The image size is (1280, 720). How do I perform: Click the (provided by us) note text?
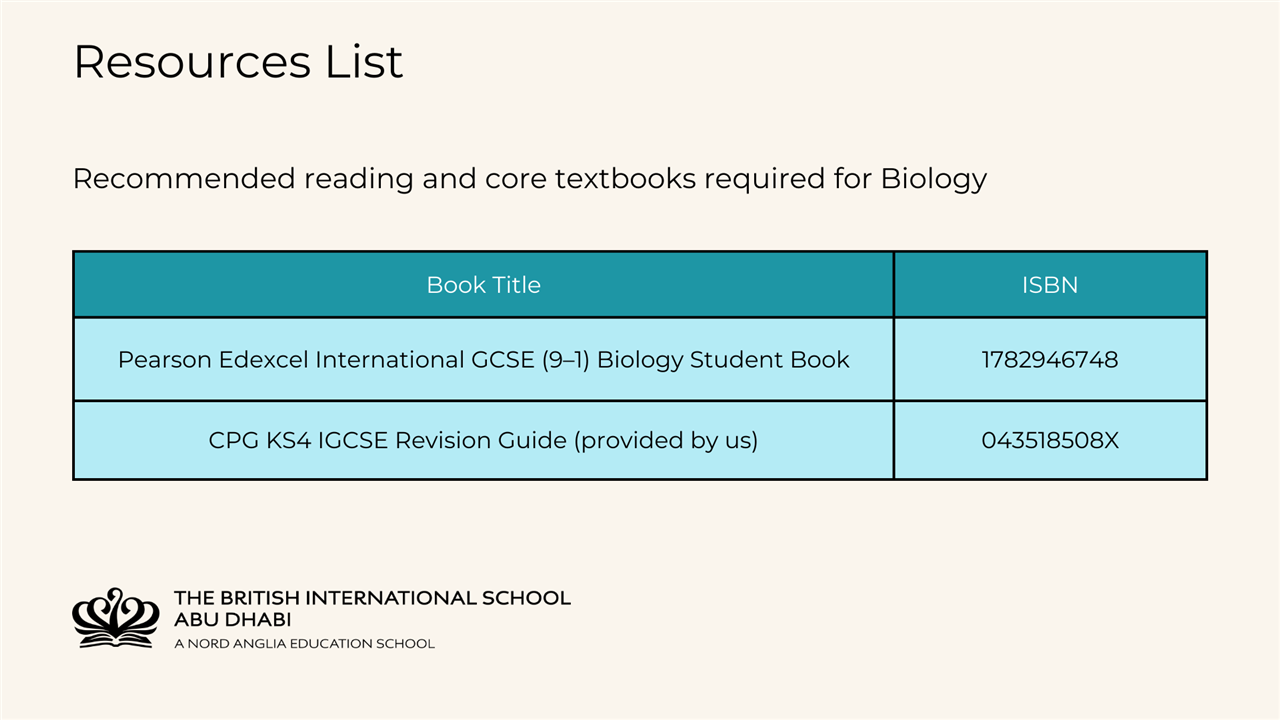[665, 440]
